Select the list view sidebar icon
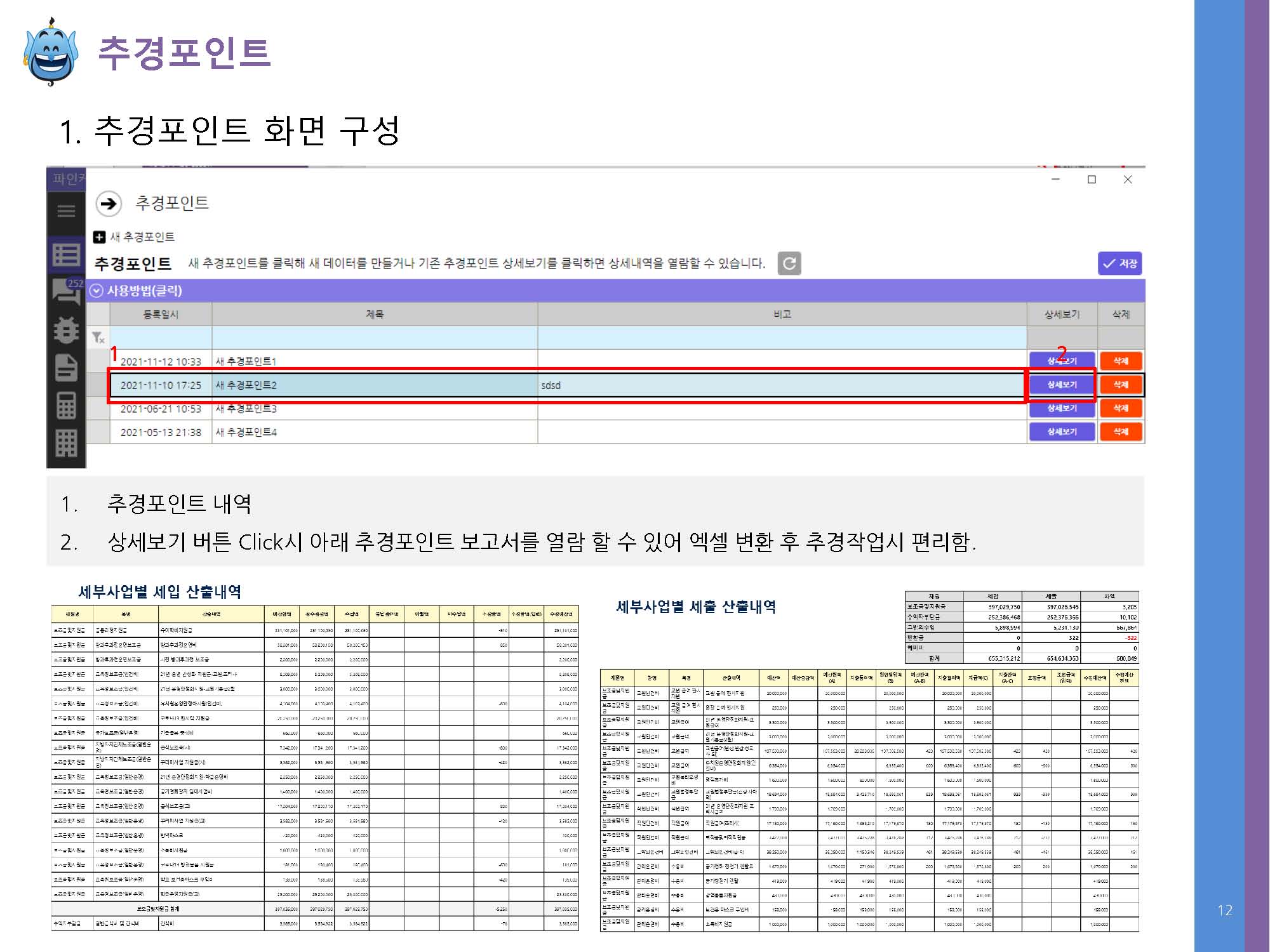This screenshot has height=952, width=1270. 66,255
